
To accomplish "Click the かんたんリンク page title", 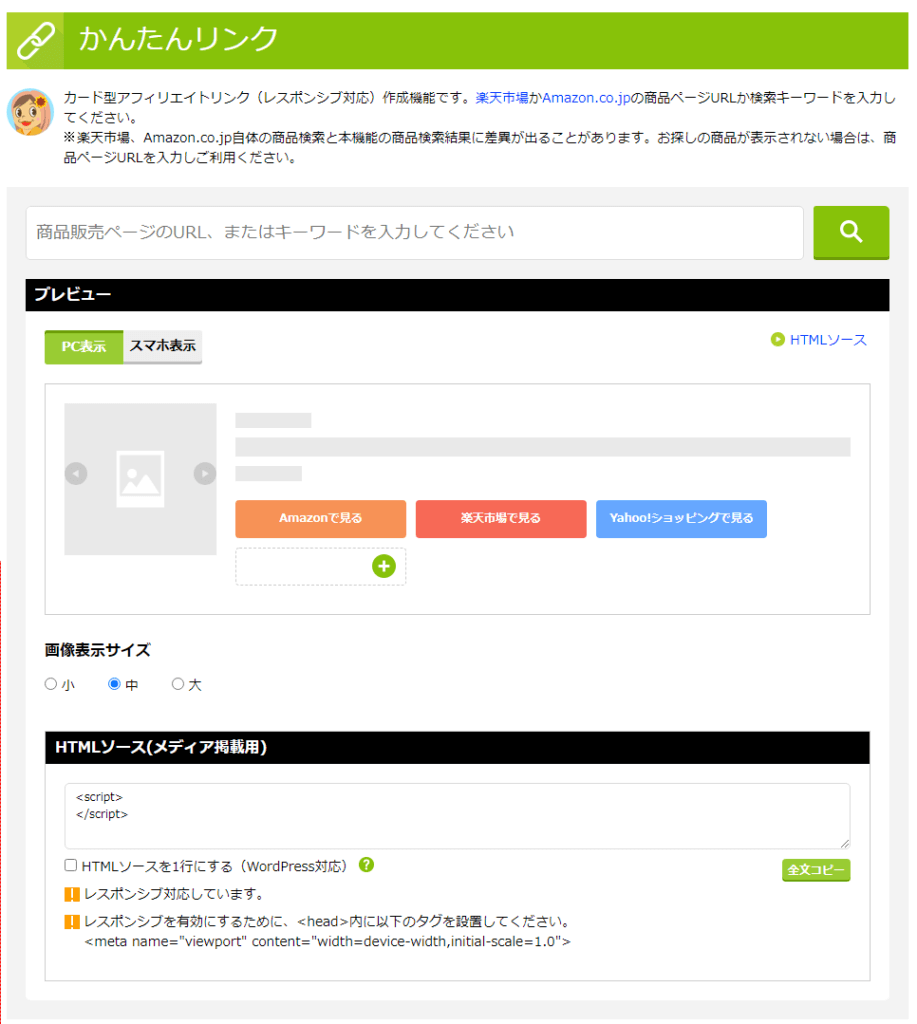I will pyautogui.click(x=178, y=39).
